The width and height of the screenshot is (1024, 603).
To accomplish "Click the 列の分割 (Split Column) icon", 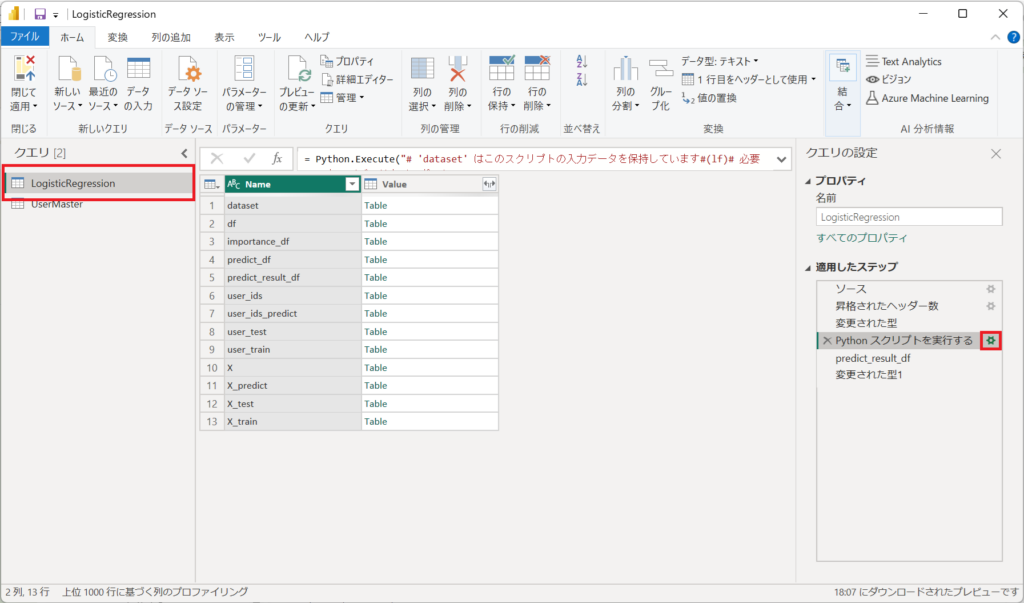I will pyautogui.click(x=625, y=69).
